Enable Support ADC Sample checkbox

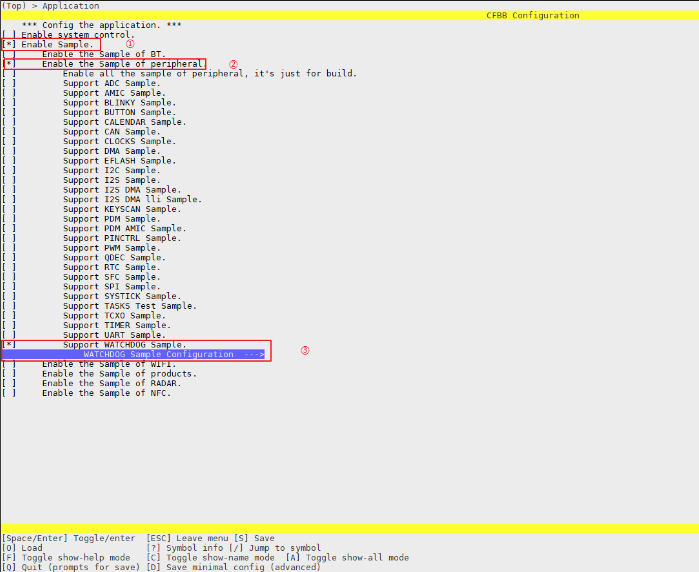click(9, 84)
